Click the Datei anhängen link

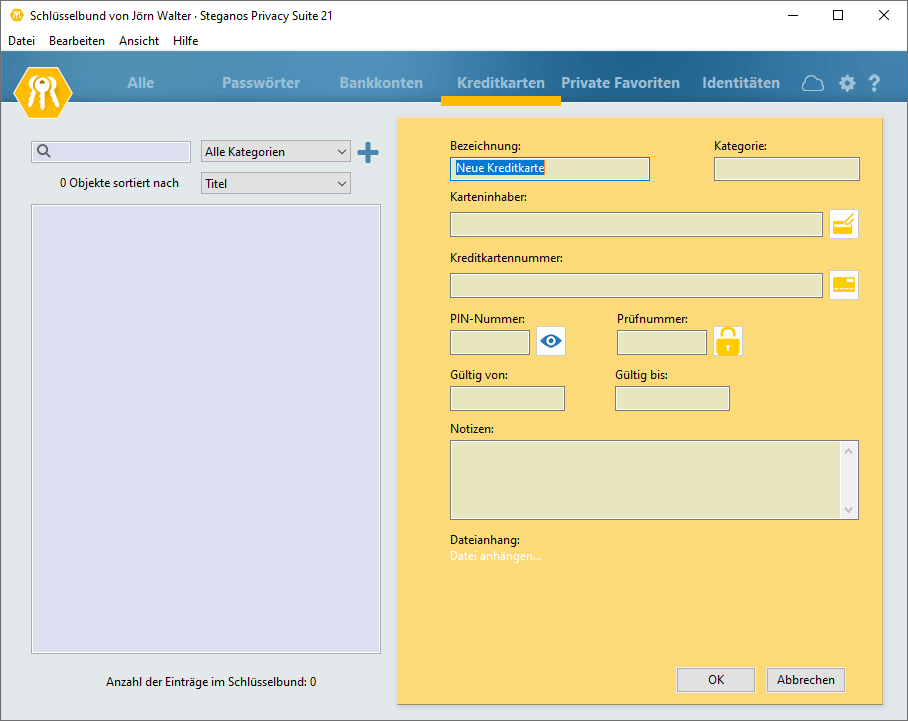[x=496, y=556]
